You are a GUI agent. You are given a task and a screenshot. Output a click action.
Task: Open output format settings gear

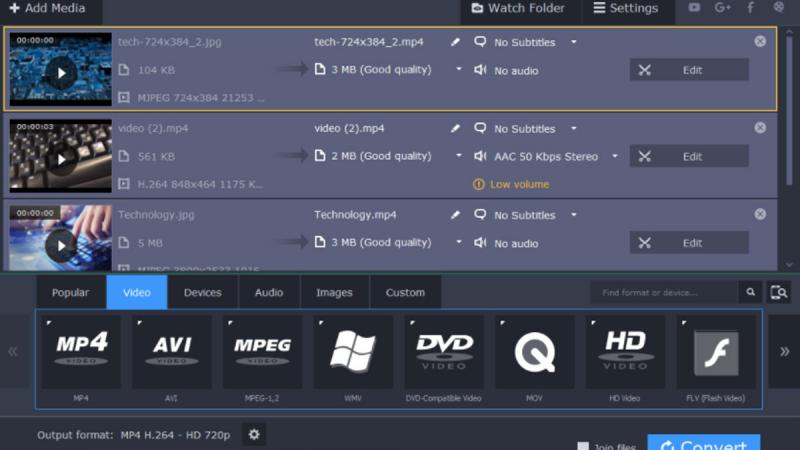[x=254, y=435]
